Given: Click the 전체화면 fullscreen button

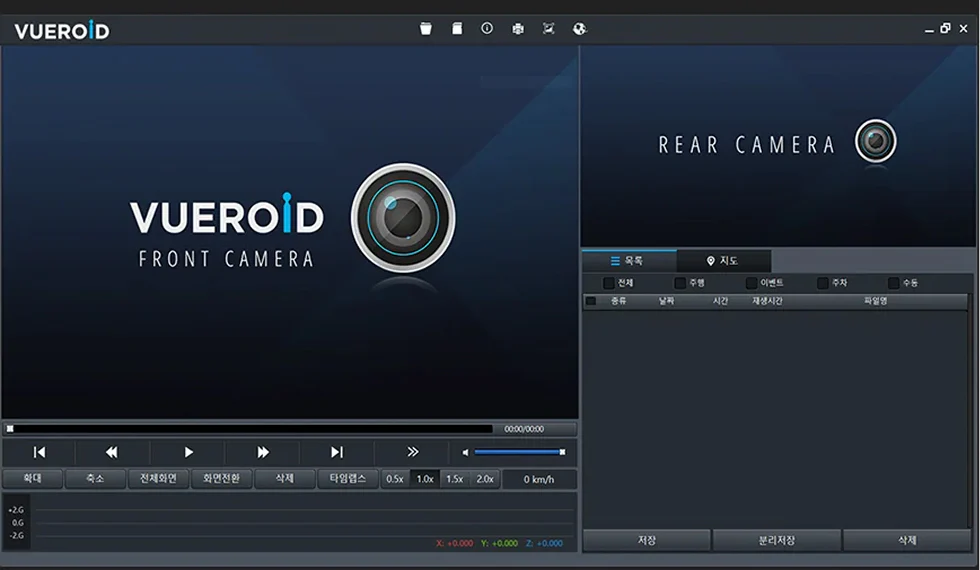Looking at the screenshot, I should point(159,479).
